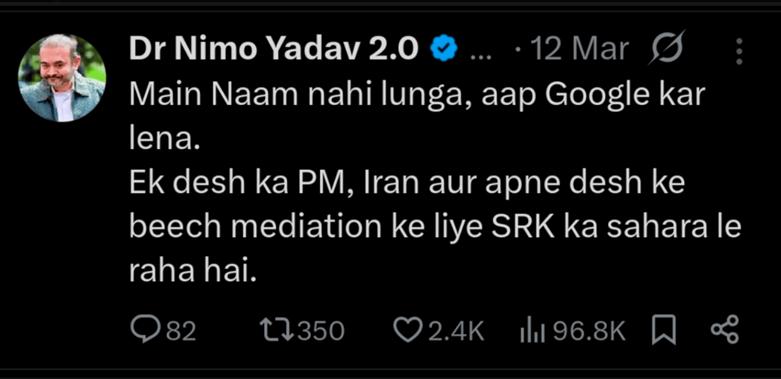Click the 82 replies count
Viewport: 781px width, 379px height.
point(180,331)
